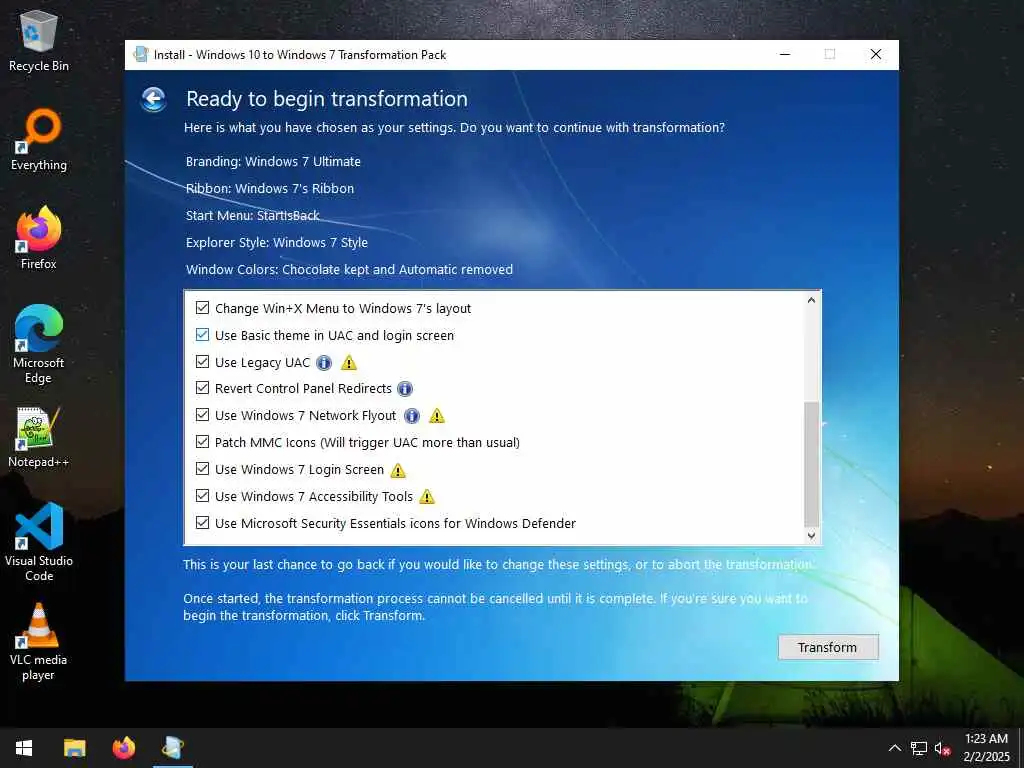This screenshot has height=768, width=1024.
Task: Click the options list scroll up arrow
Action: (x=811, y=300)
